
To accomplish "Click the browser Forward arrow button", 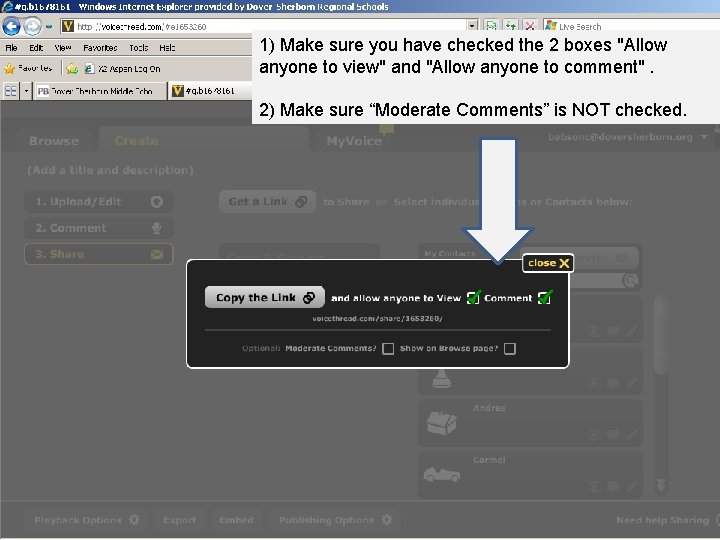I will coord(32,26).
